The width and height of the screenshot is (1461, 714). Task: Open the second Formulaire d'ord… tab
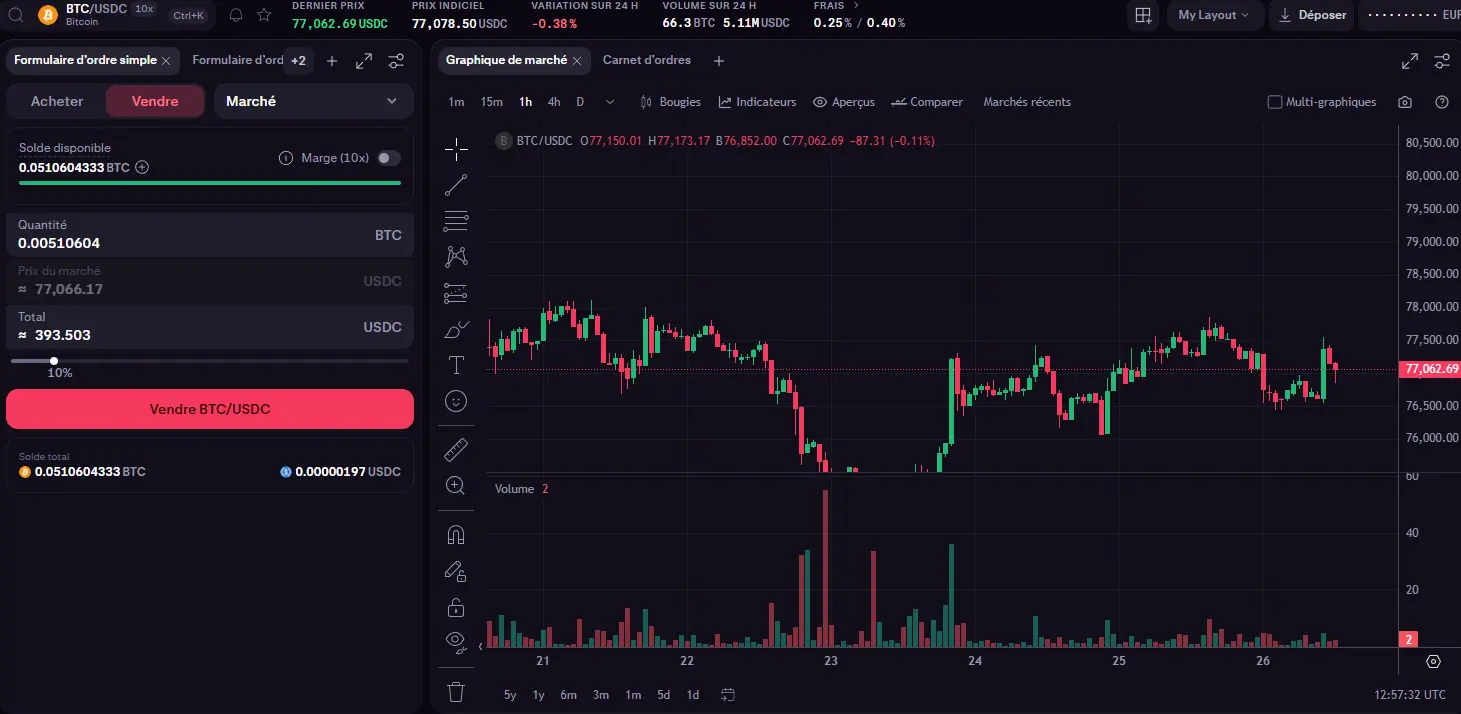point(237,60)
